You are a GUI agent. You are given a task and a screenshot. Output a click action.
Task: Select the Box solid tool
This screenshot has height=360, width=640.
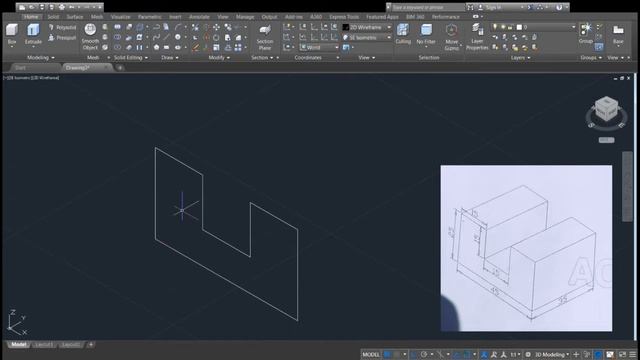tap(12, 33)
